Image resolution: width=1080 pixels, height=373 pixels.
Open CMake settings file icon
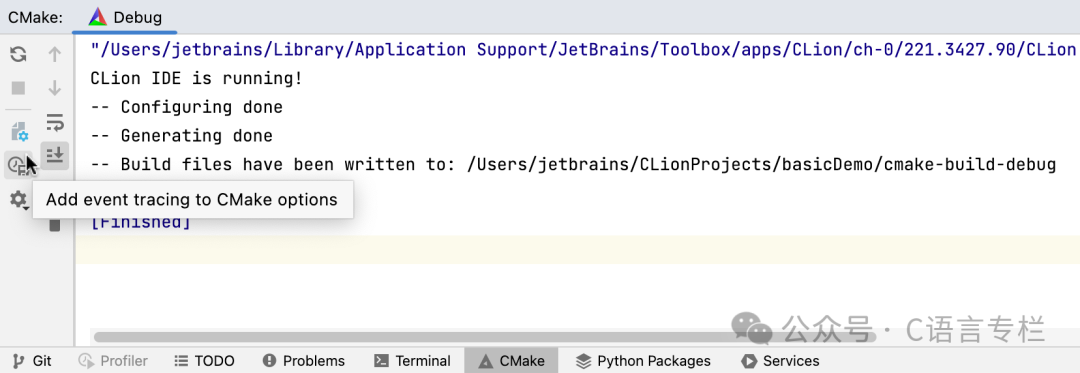pos(19,131)
